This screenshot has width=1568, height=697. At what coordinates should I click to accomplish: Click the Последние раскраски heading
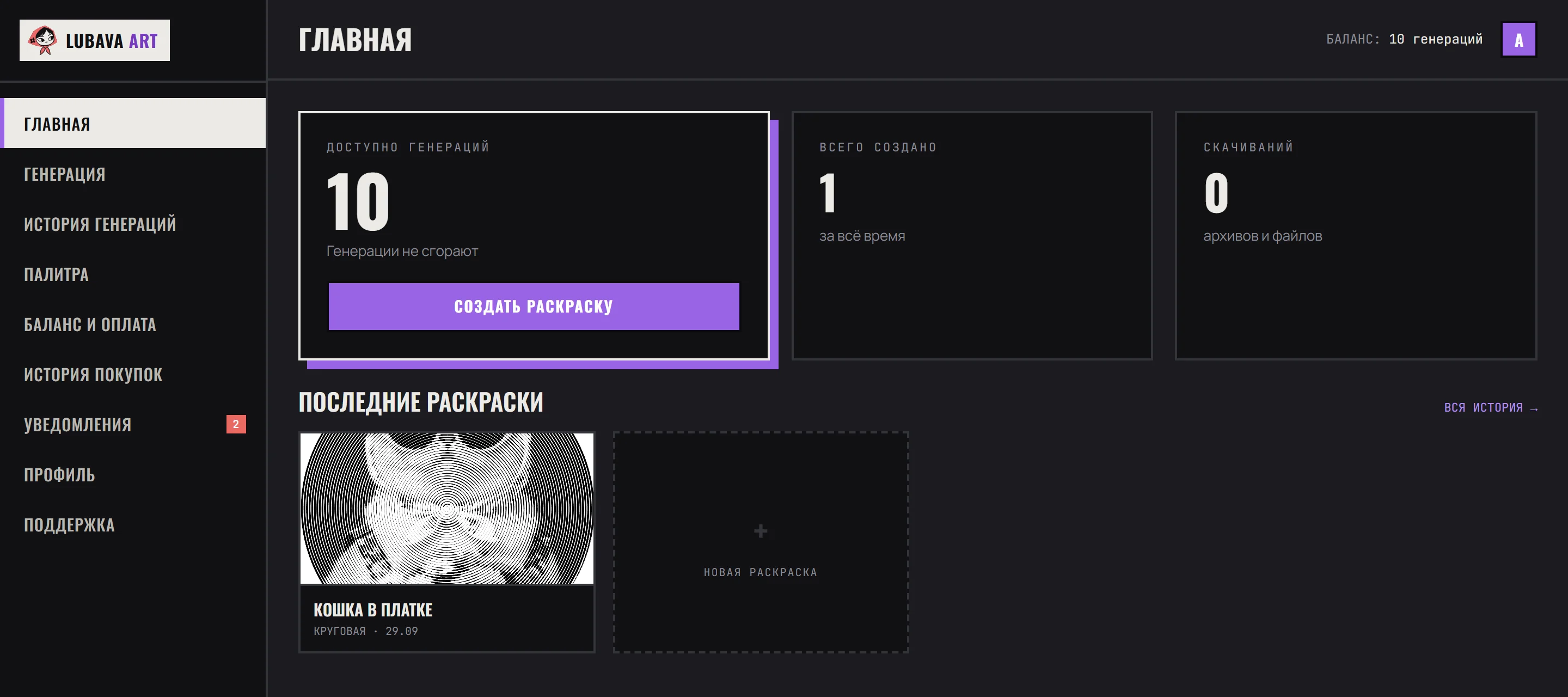421,402
